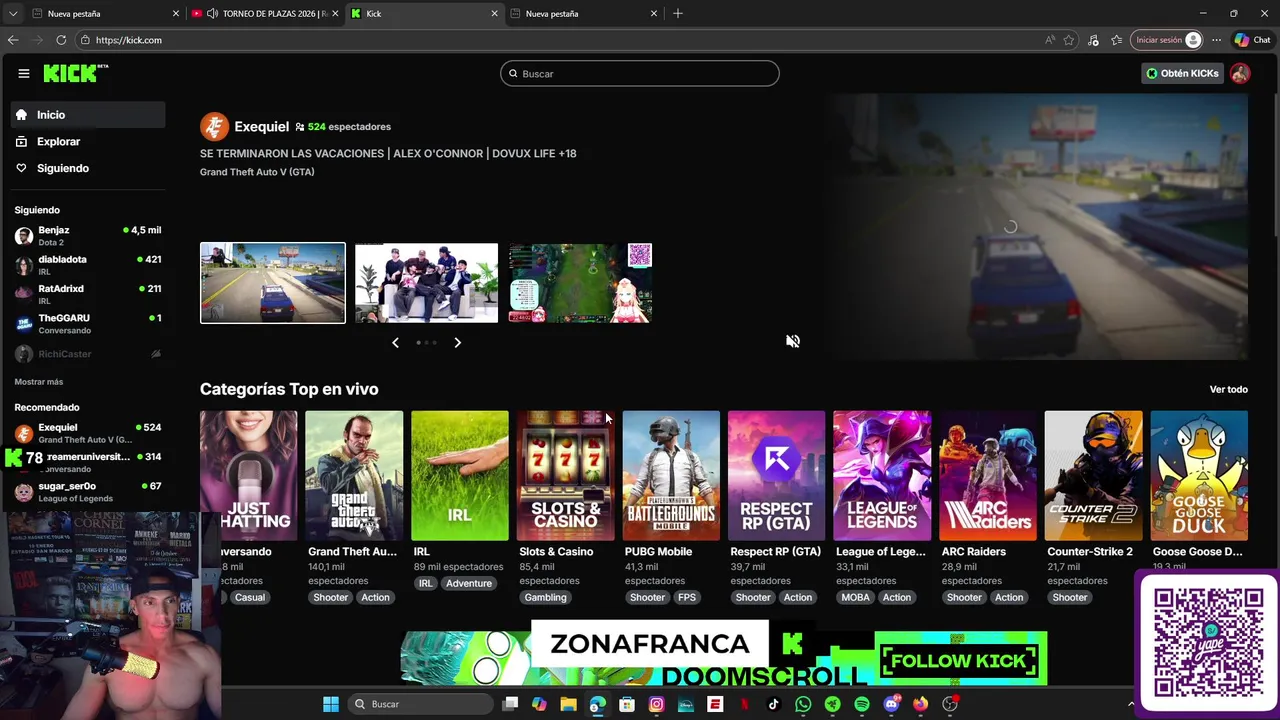Expand Mostrar más followed channels

39,382
